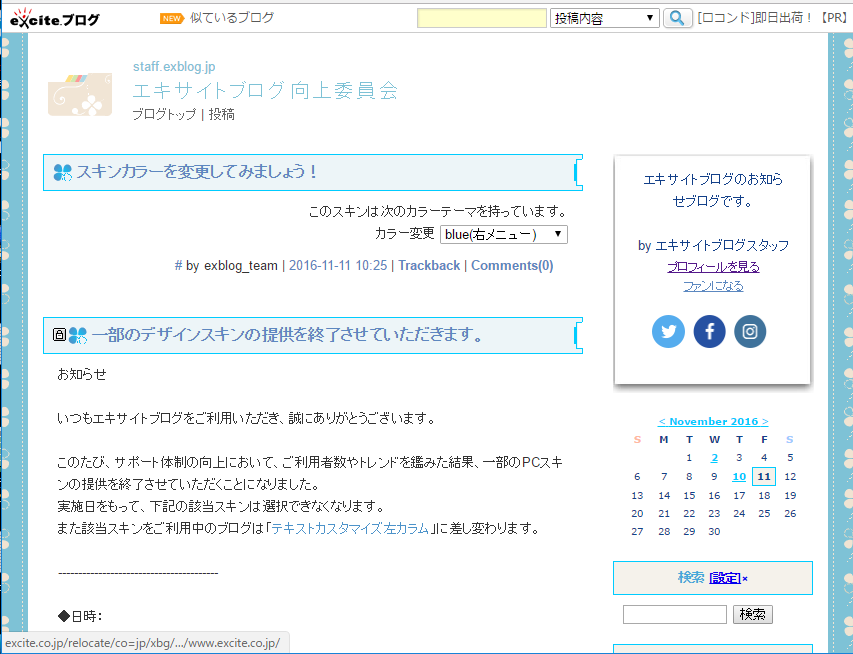Open 似ているブログ link
This screenshot has height=654, width=853.
(232, 18)
